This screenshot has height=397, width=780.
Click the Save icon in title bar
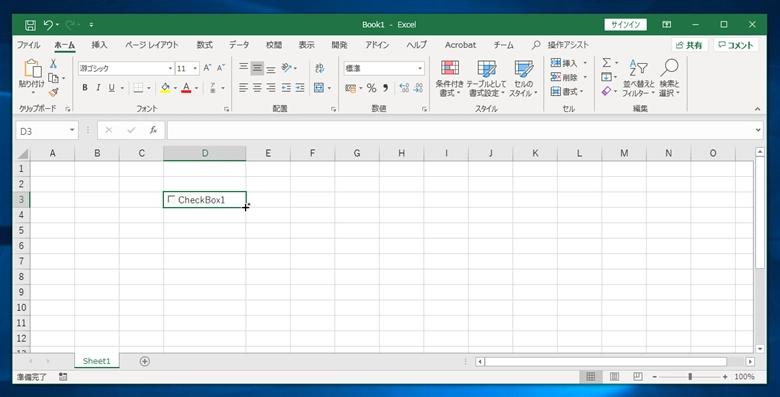(x=30, y=25)
